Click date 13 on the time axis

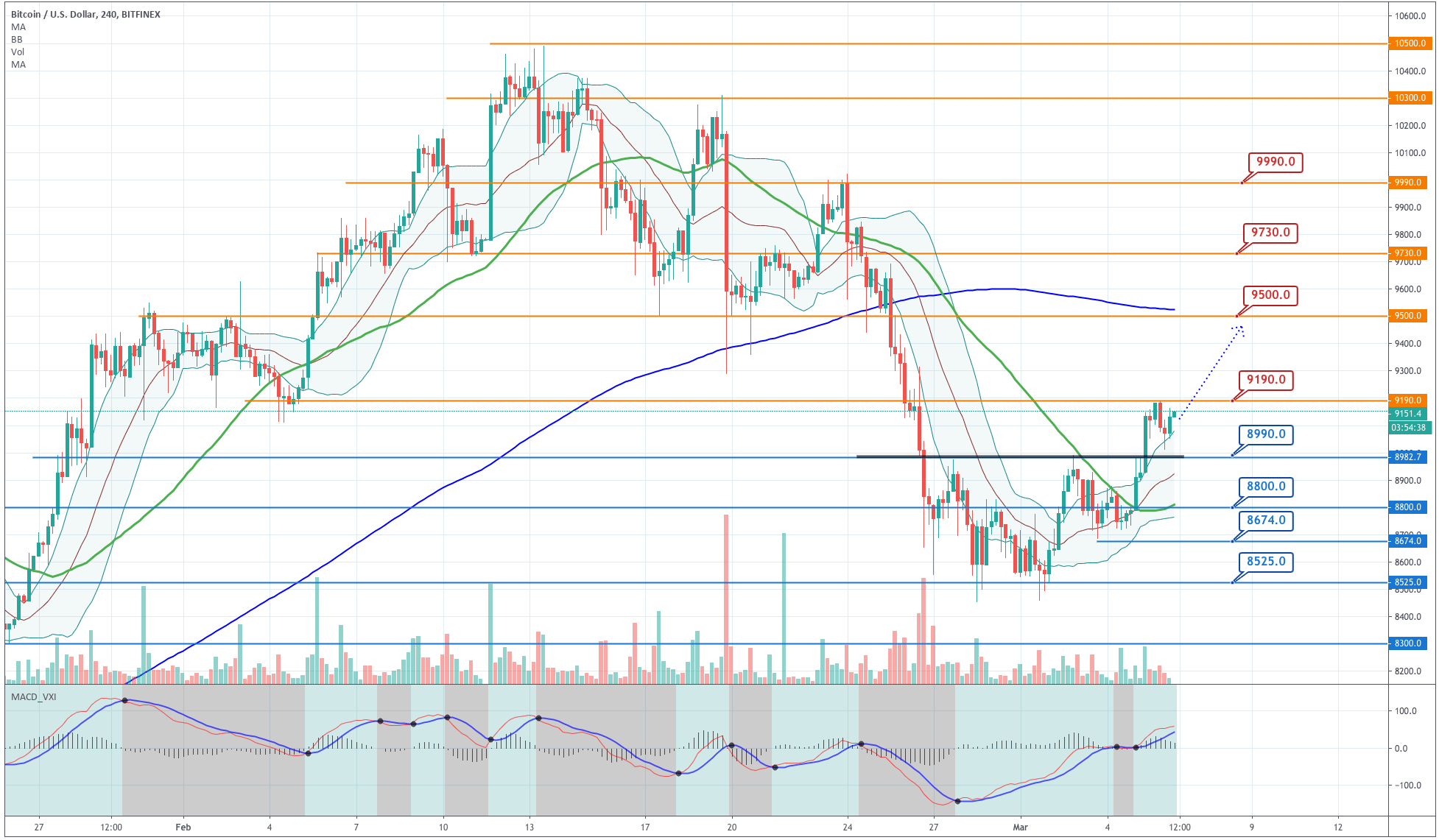coord(529,827)
